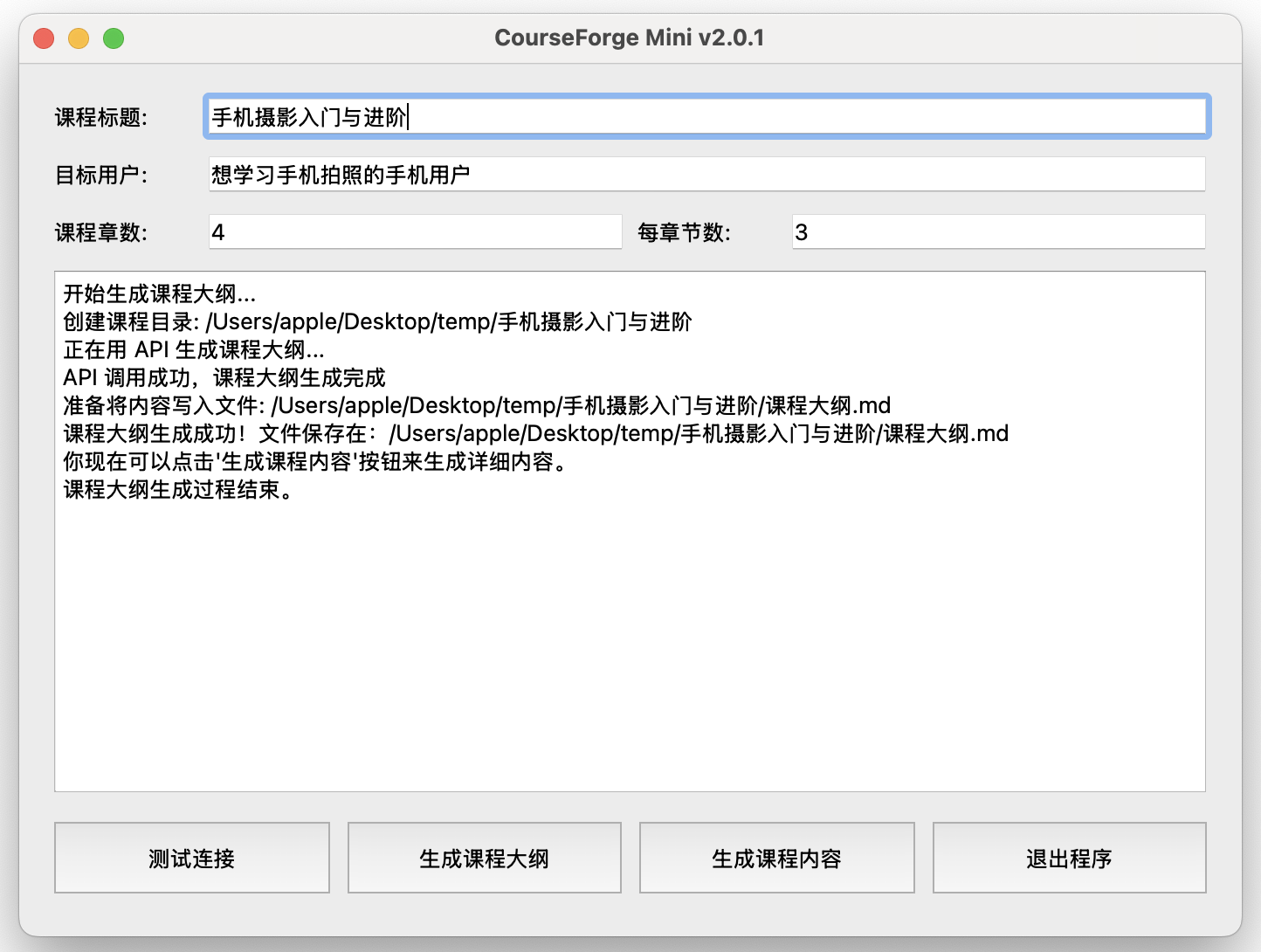Select the 课程章数 field containing 4
Screen dimensions: 1261x952
[415, 232]
